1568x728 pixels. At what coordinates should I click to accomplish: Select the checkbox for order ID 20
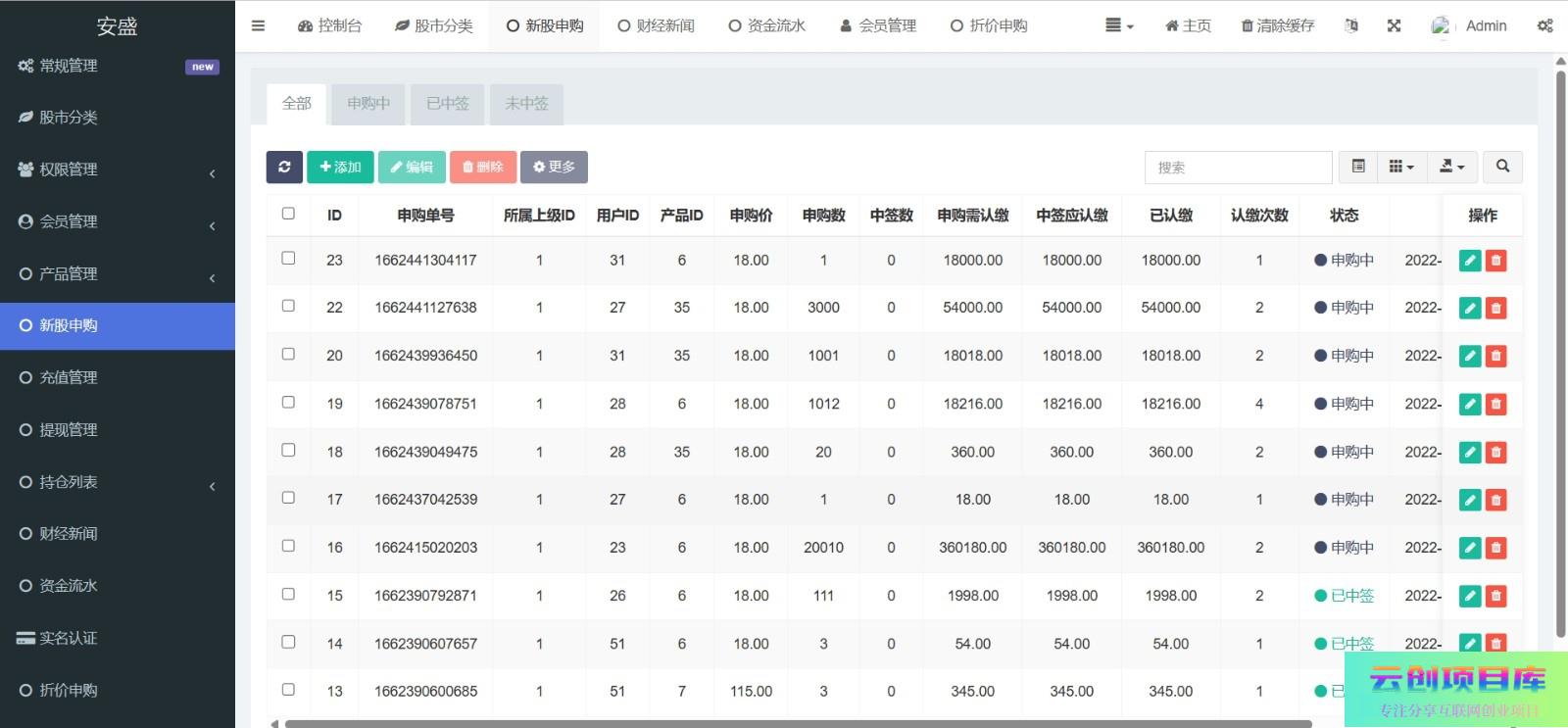coord(288,355)
